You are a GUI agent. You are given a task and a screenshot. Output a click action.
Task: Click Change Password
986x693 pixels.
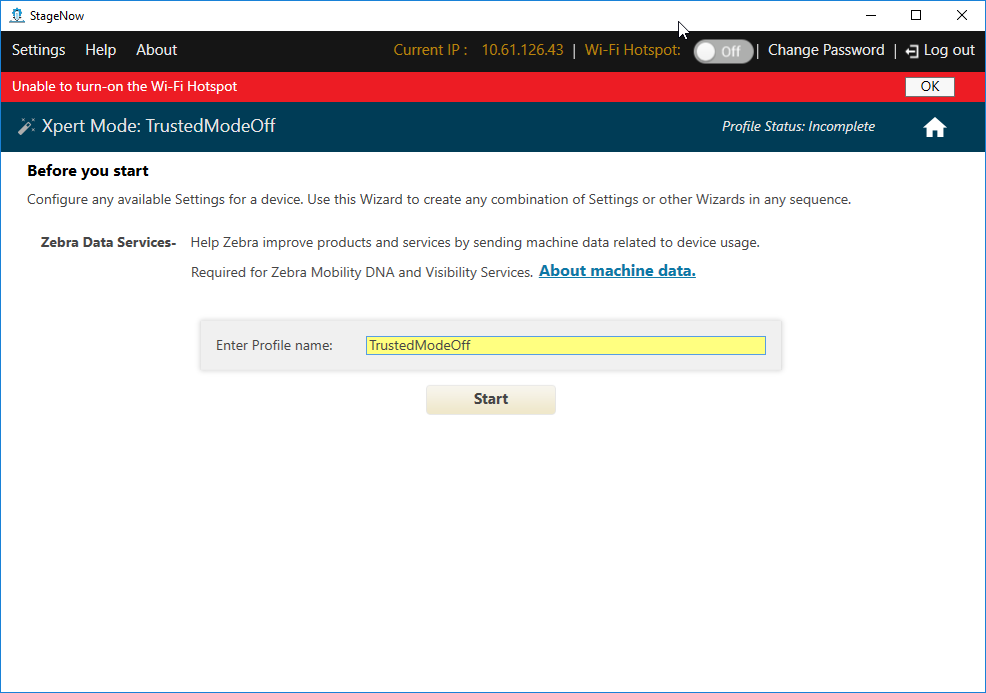826,50
